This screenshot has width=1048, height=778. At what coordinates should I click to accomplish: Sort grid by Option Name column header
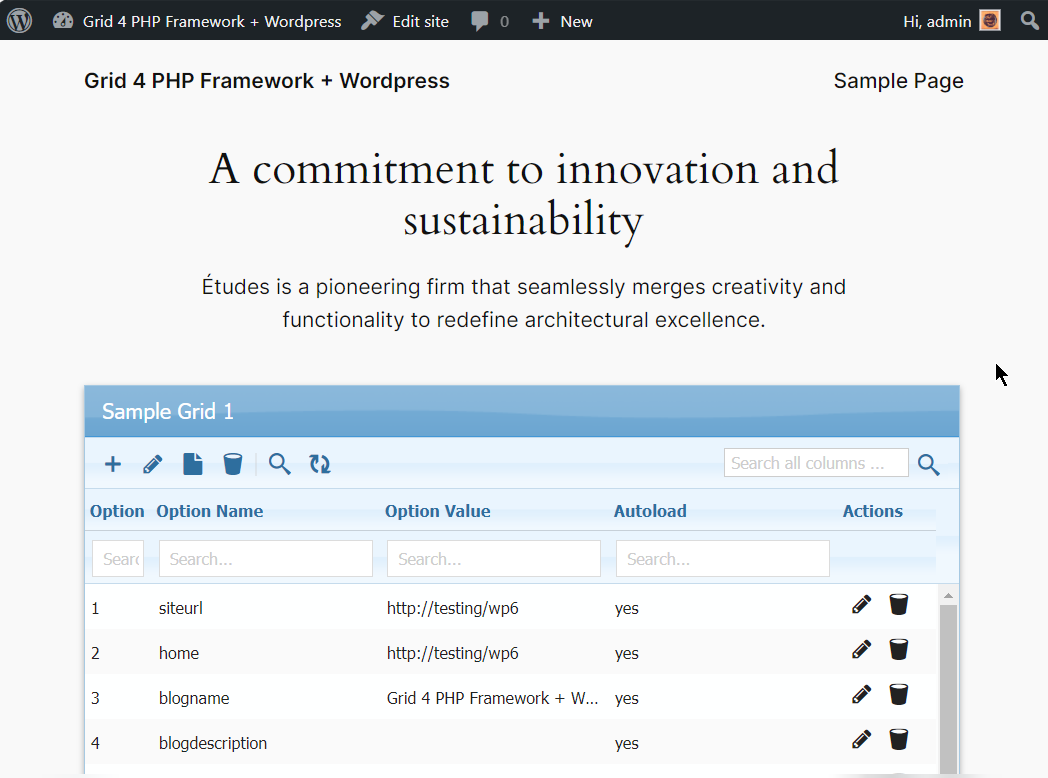pos(210,511)
